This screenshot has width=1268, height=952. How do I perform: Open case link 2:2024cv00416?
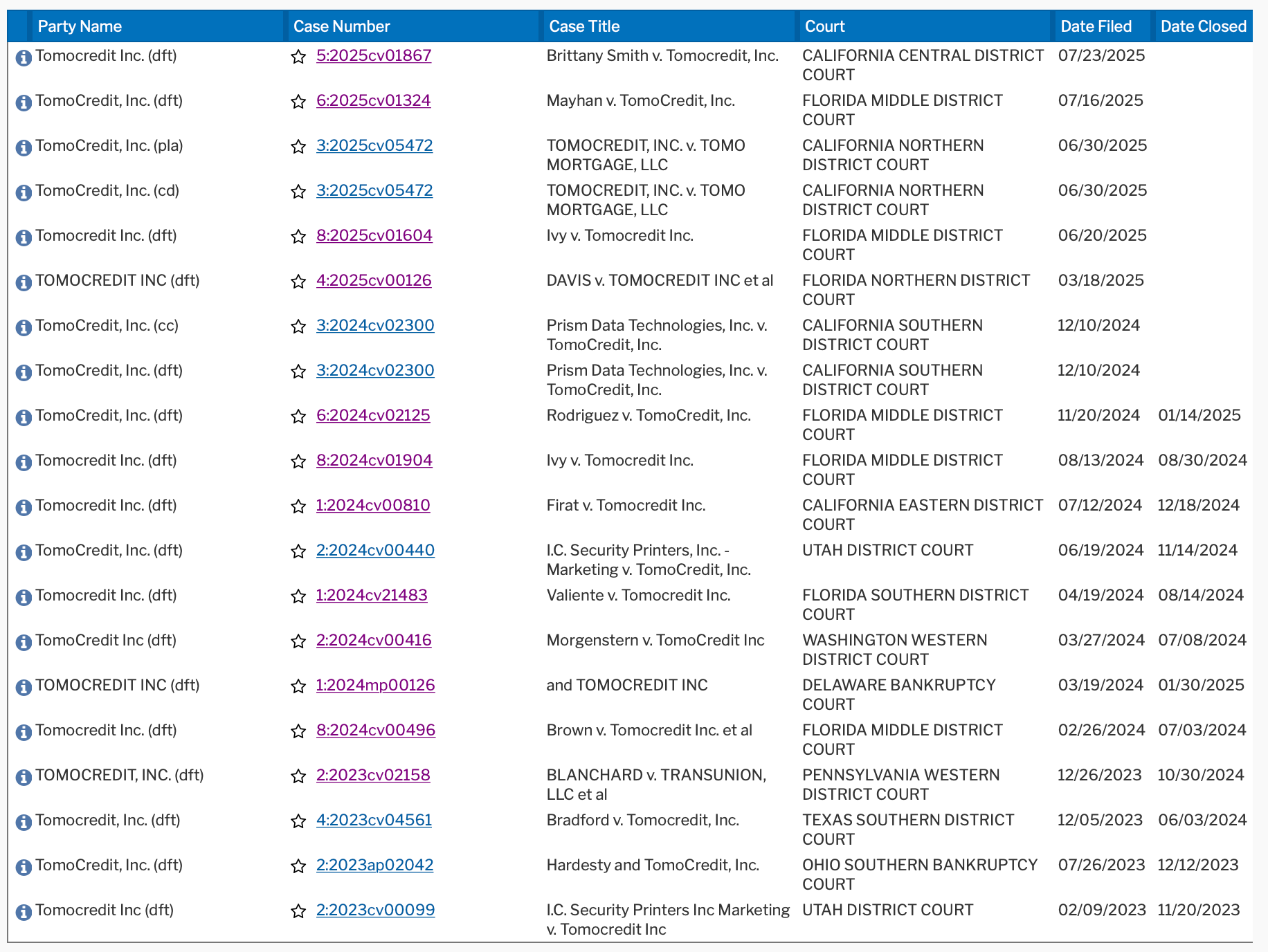pos(374,640)
